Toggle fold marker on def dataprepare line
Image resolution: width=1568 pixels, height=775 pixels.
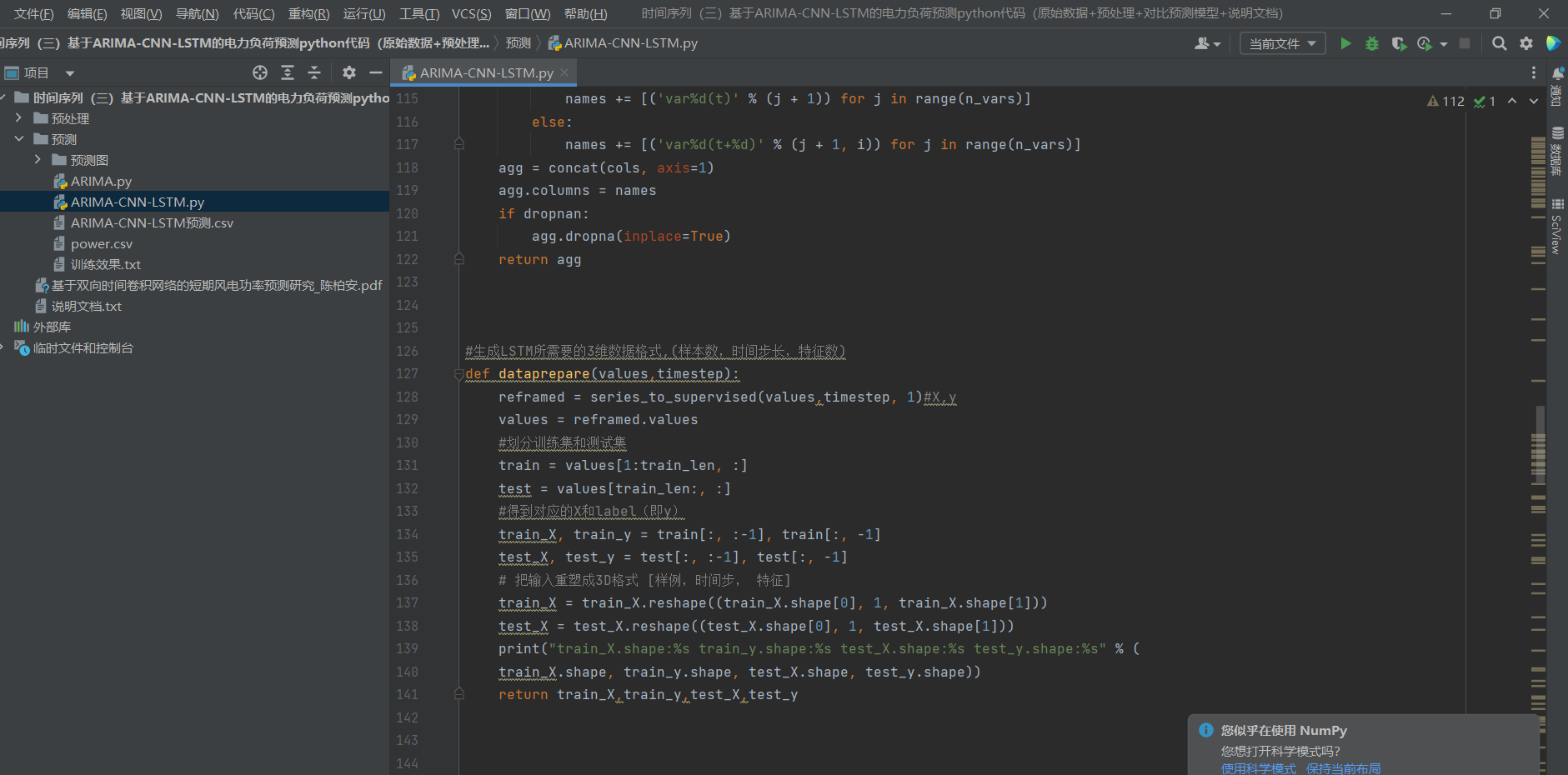[458, 374]
